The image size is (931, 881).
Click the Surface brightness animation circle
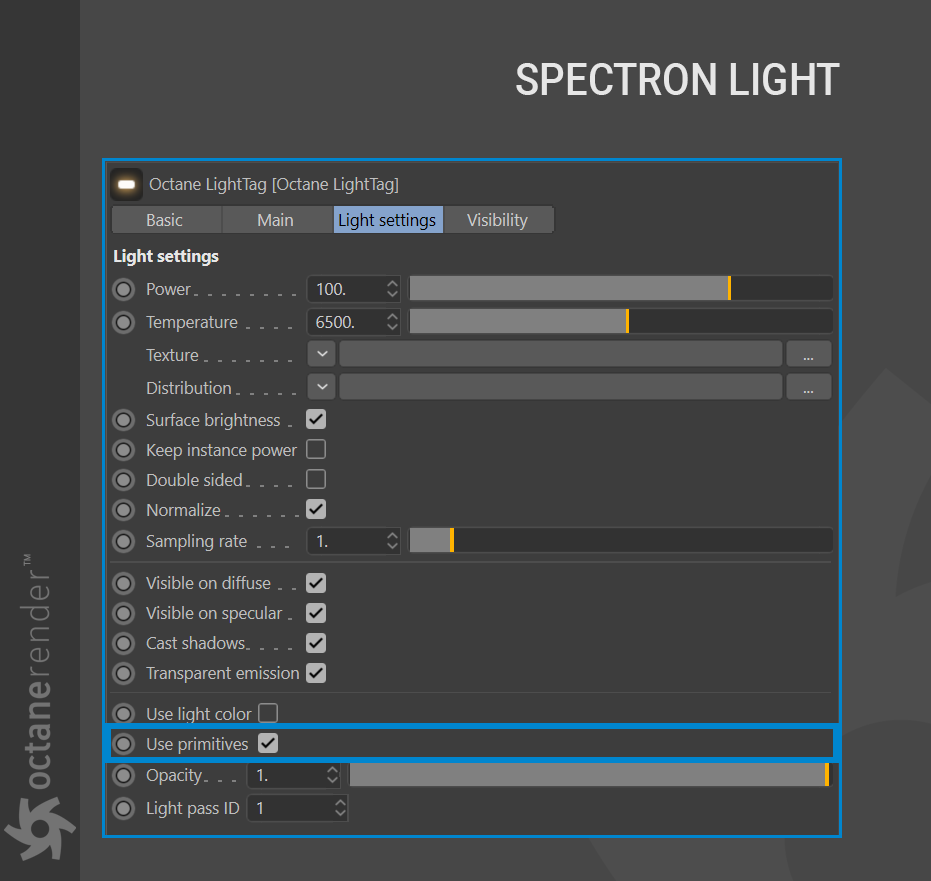pos(124,420)
